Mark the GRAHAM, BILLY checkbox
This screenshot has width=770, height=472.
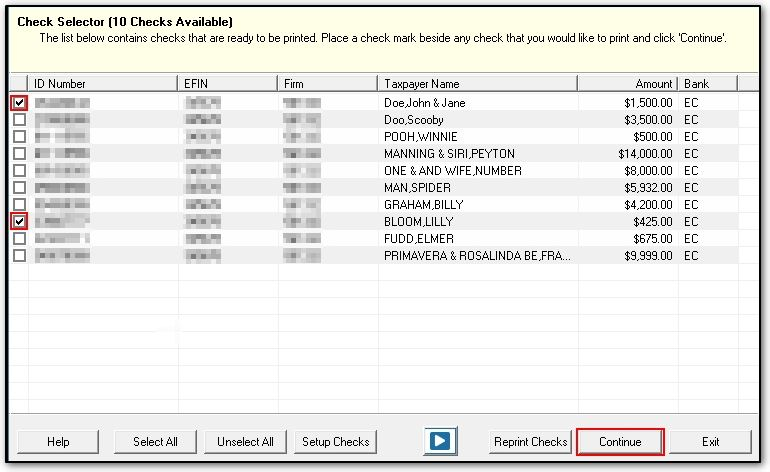(19, 205)
